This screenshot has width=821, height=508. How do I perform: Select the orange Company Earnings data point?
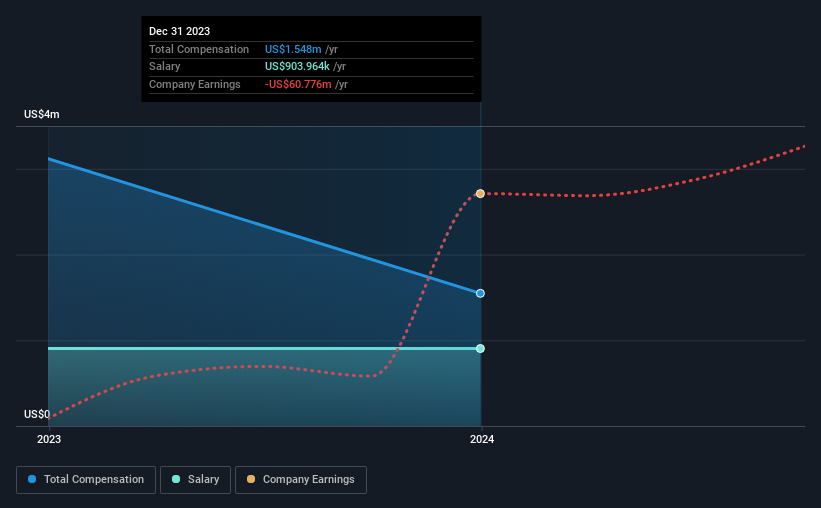pos(480,194)
